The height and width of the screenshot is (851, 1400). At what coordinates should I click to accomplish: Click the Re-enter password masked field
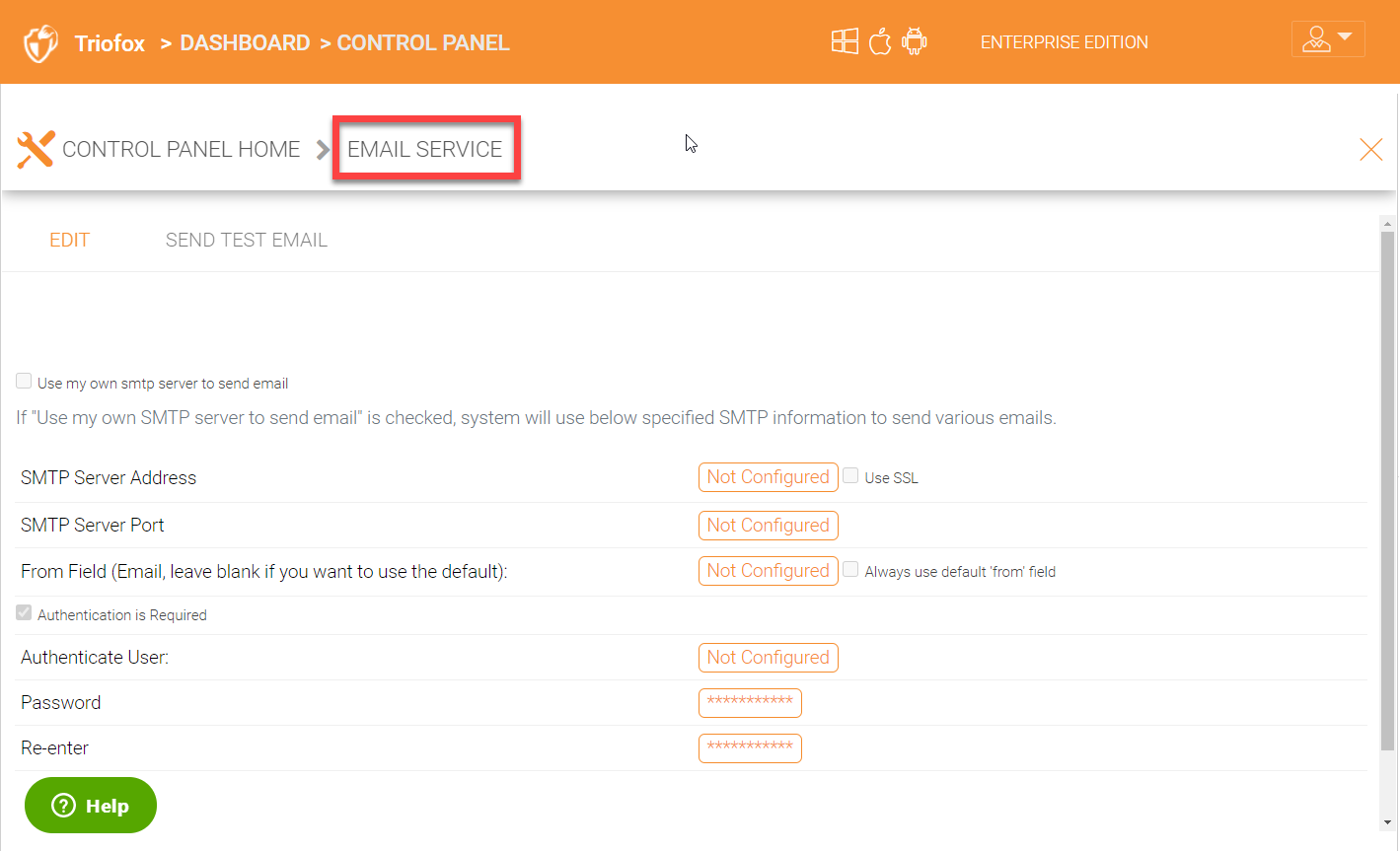click(750, 748)
